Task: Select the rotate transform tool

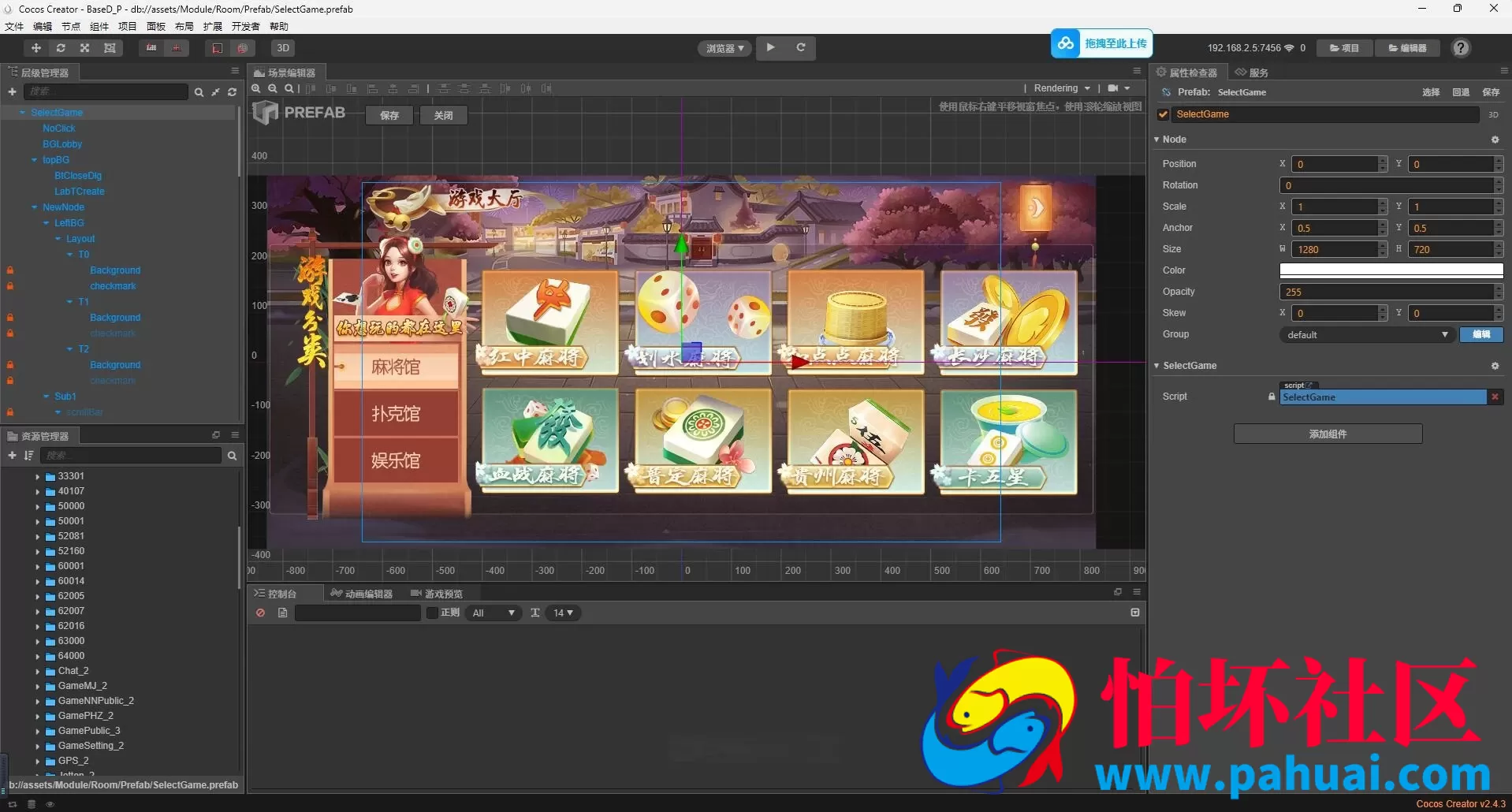Action: 60,48
